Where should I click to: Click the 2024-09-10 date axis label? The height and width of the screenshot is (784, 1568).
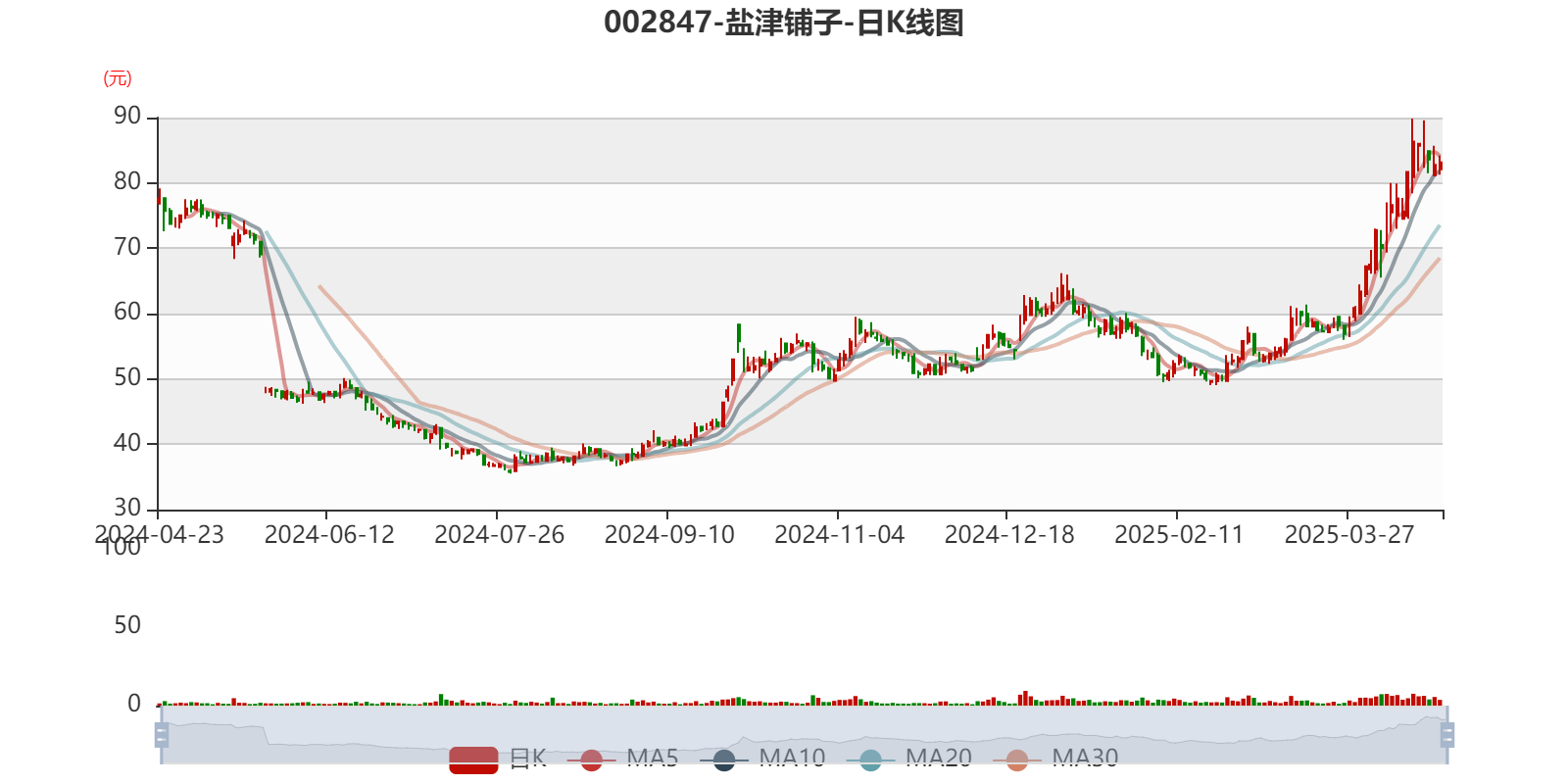tap(669, 535)
